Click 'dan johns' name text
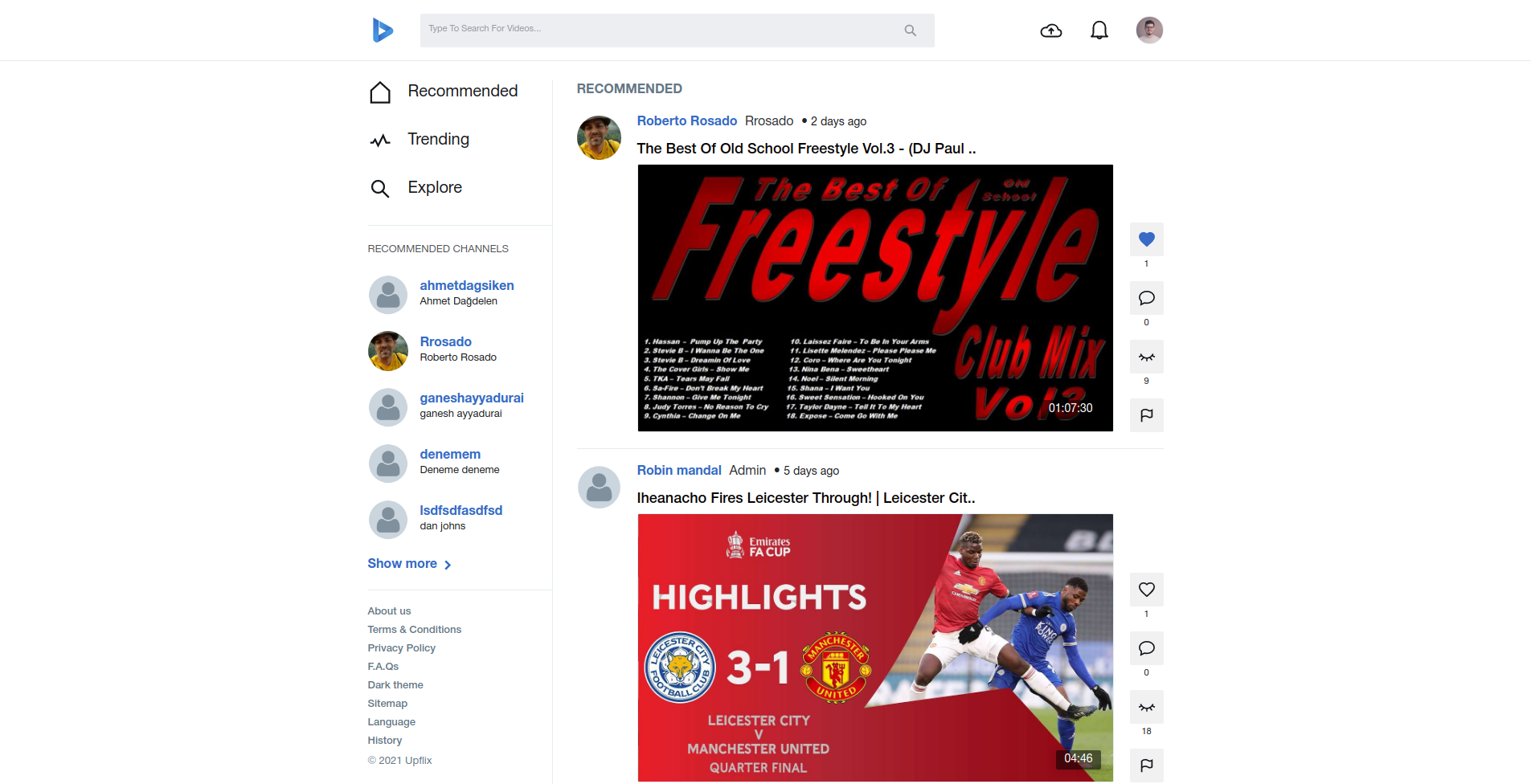Screen dimensions: 1531x784 pos(442,526)
